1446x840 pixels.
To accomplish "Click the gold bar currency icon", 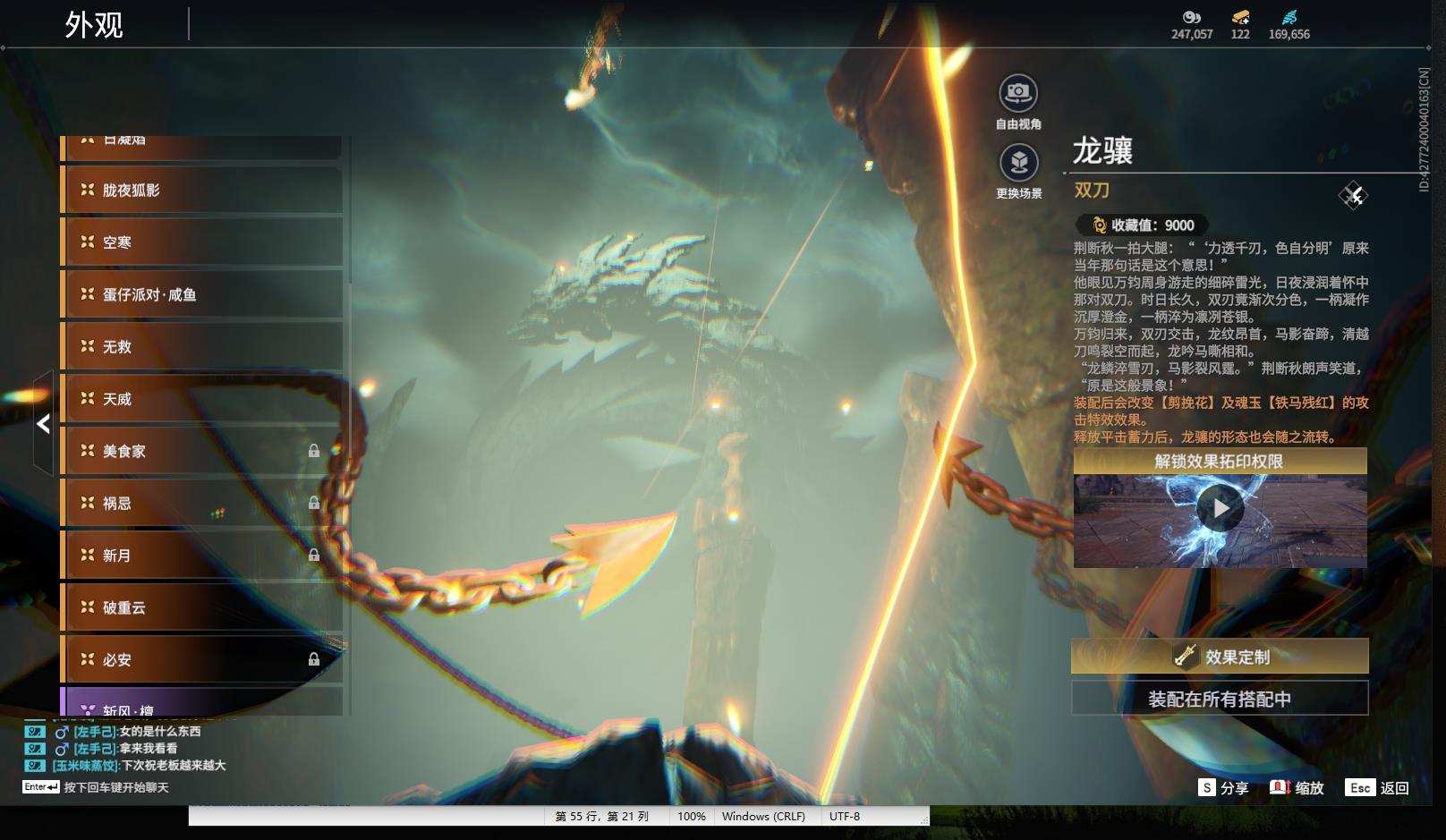I will [x=1240, y=17].
